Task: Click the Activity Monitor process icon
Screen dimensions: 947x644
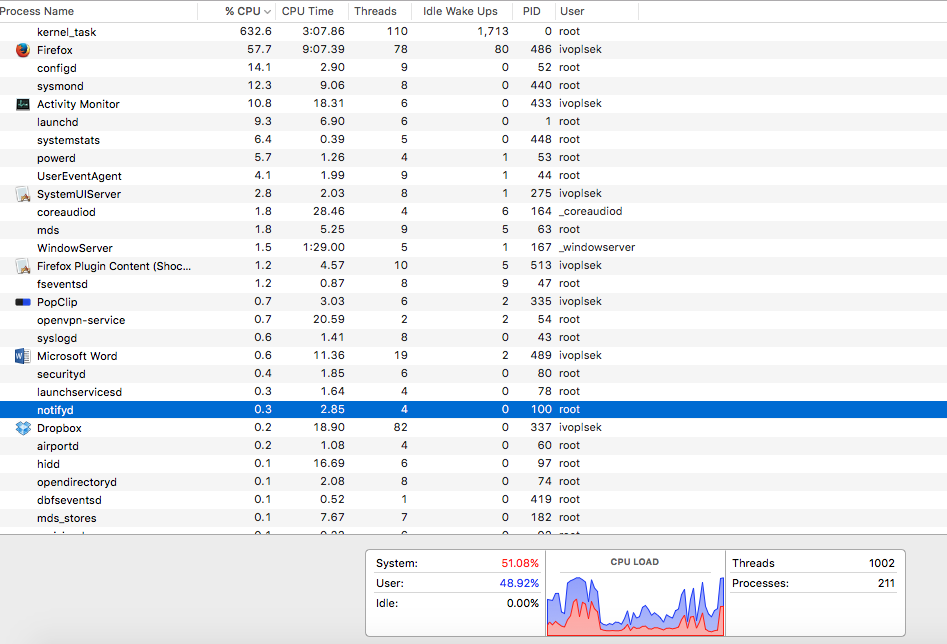Action: (x=23, y=104)
